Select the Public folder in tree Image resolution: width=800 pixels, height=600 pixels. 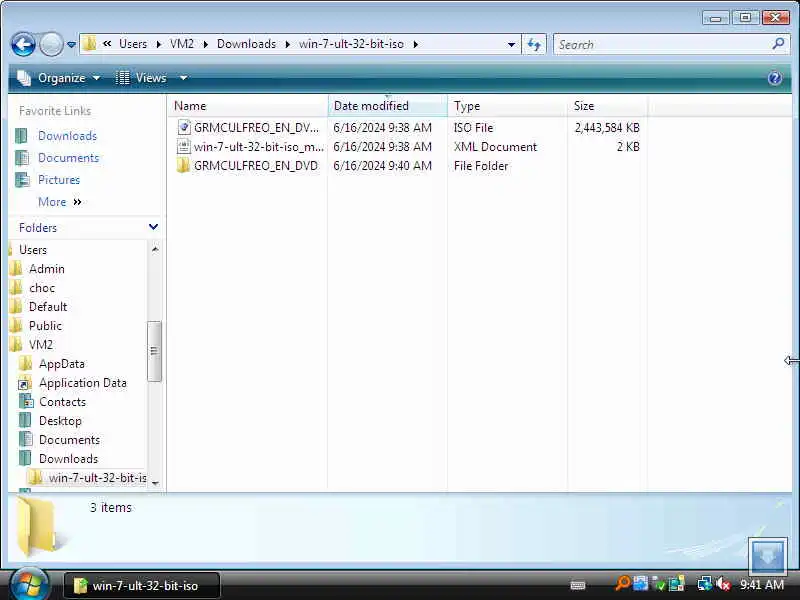pyautogui.click(x=45, y=326)
